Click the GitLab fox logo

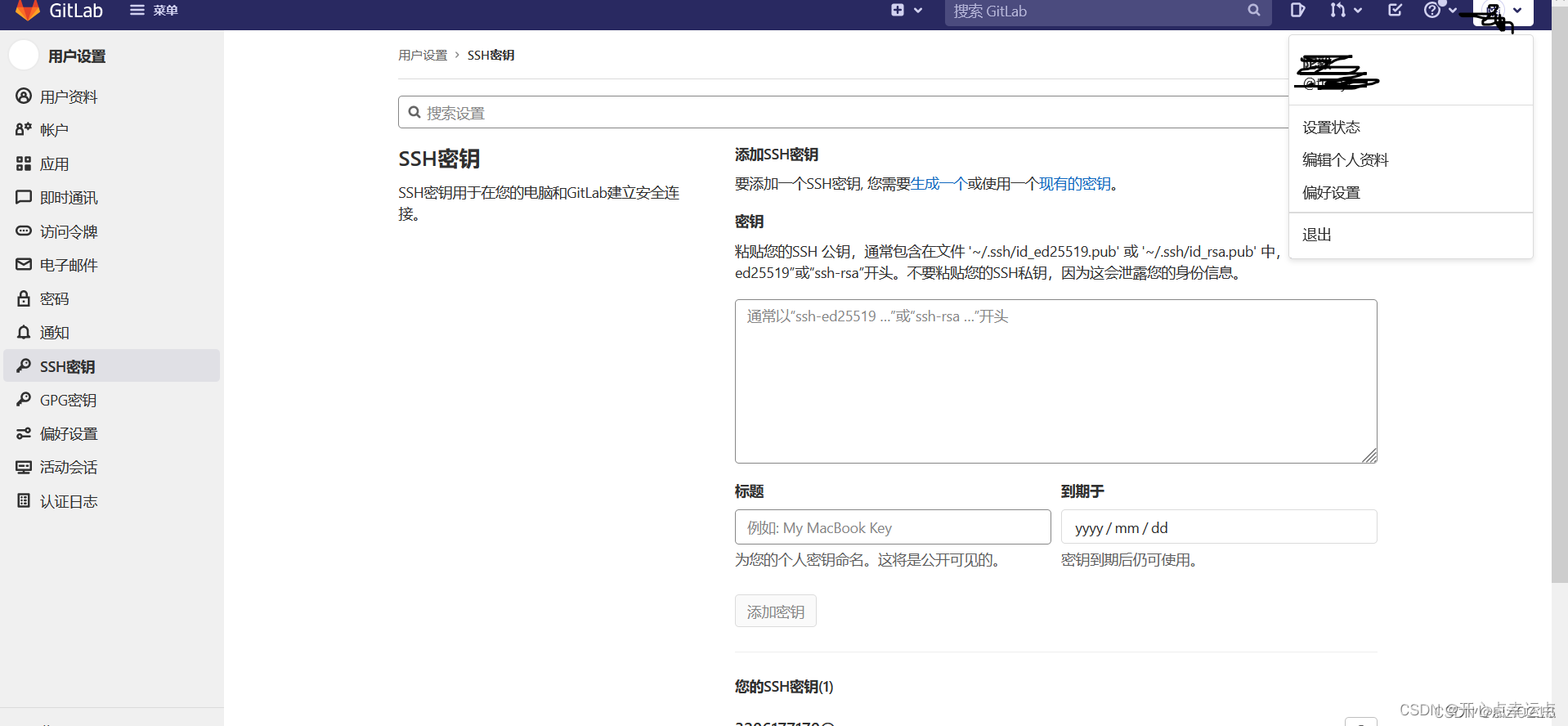point(28,10)
